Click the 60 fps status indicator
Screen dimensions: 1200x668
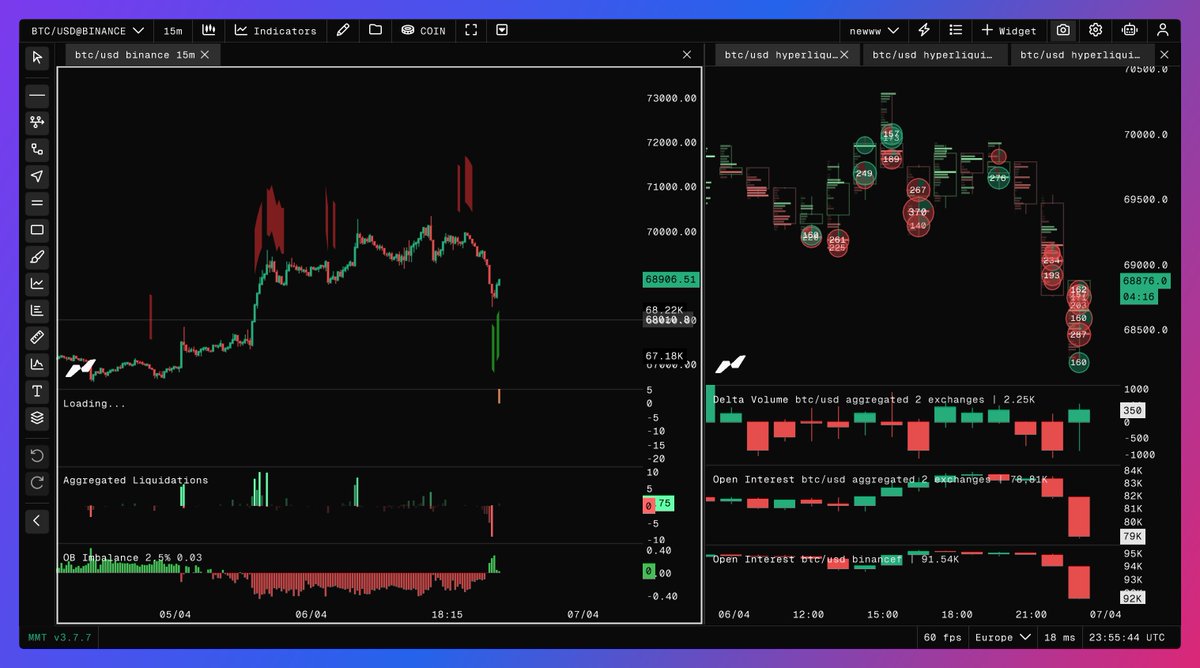click(944, 637)
